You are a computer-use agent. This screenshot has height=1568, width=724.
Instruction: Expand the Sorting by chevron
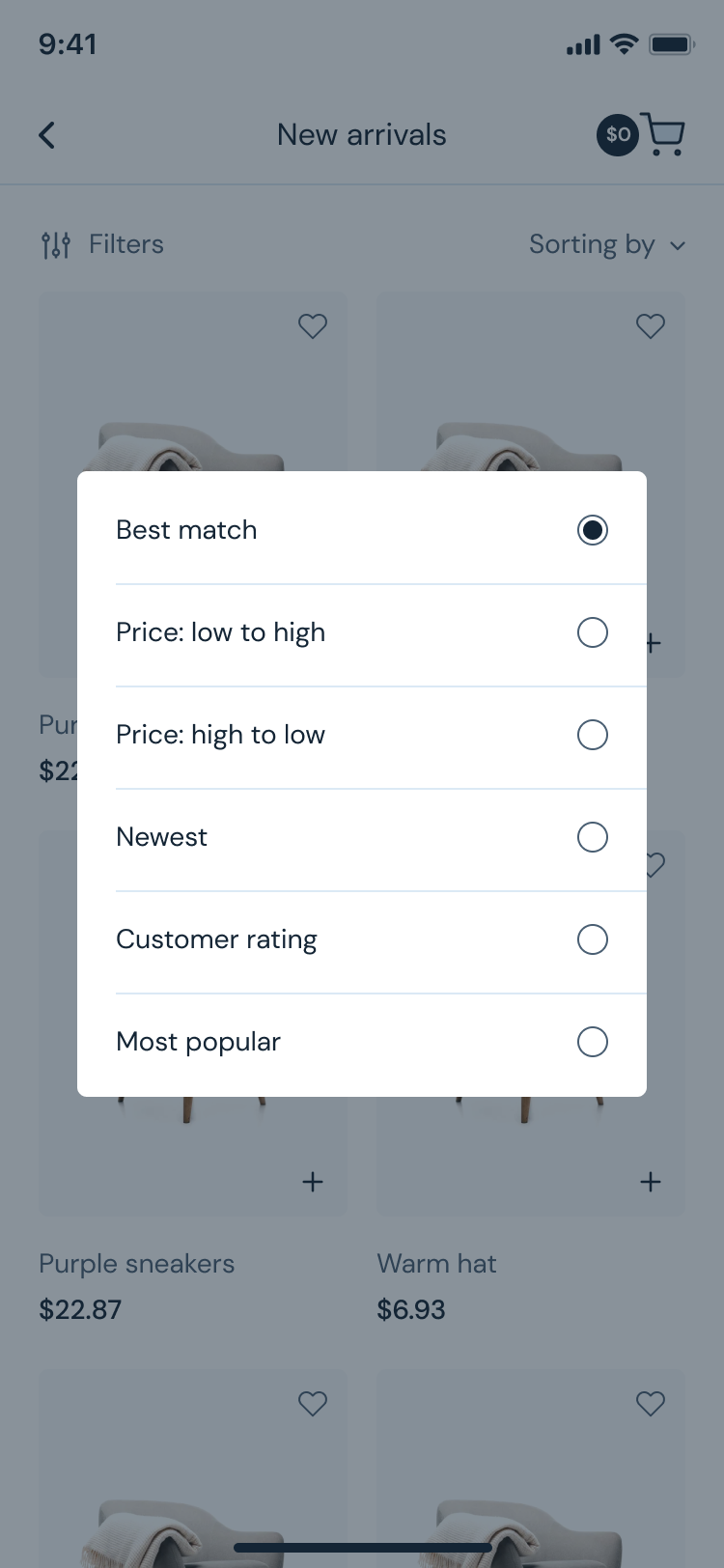coord(678,245)
